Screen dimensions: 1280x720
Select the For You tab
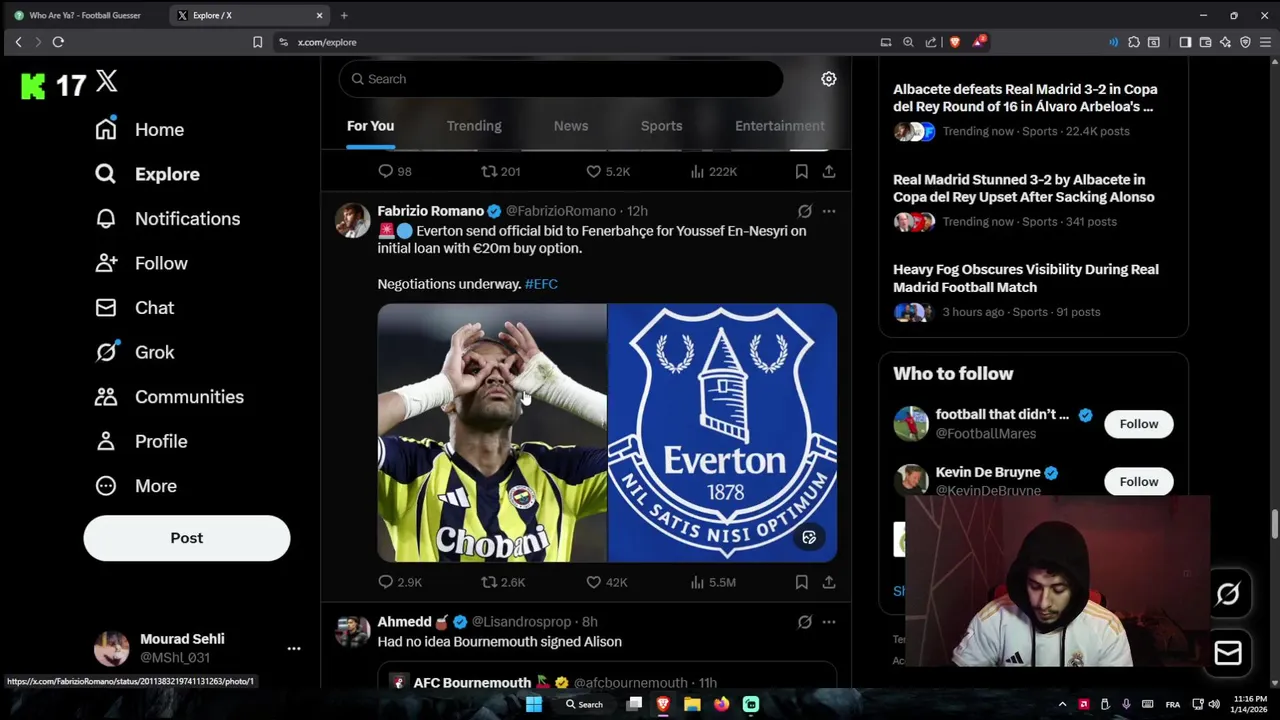coord(370,126)
